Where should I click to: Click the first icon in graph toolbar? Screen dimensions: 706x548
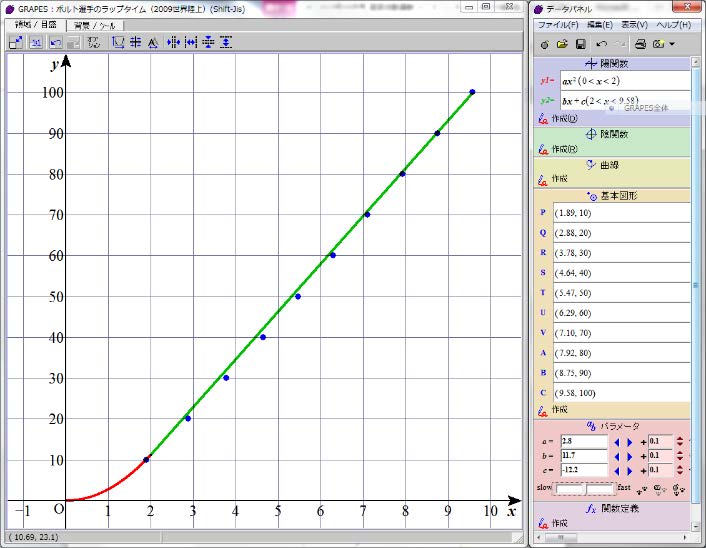16,42
